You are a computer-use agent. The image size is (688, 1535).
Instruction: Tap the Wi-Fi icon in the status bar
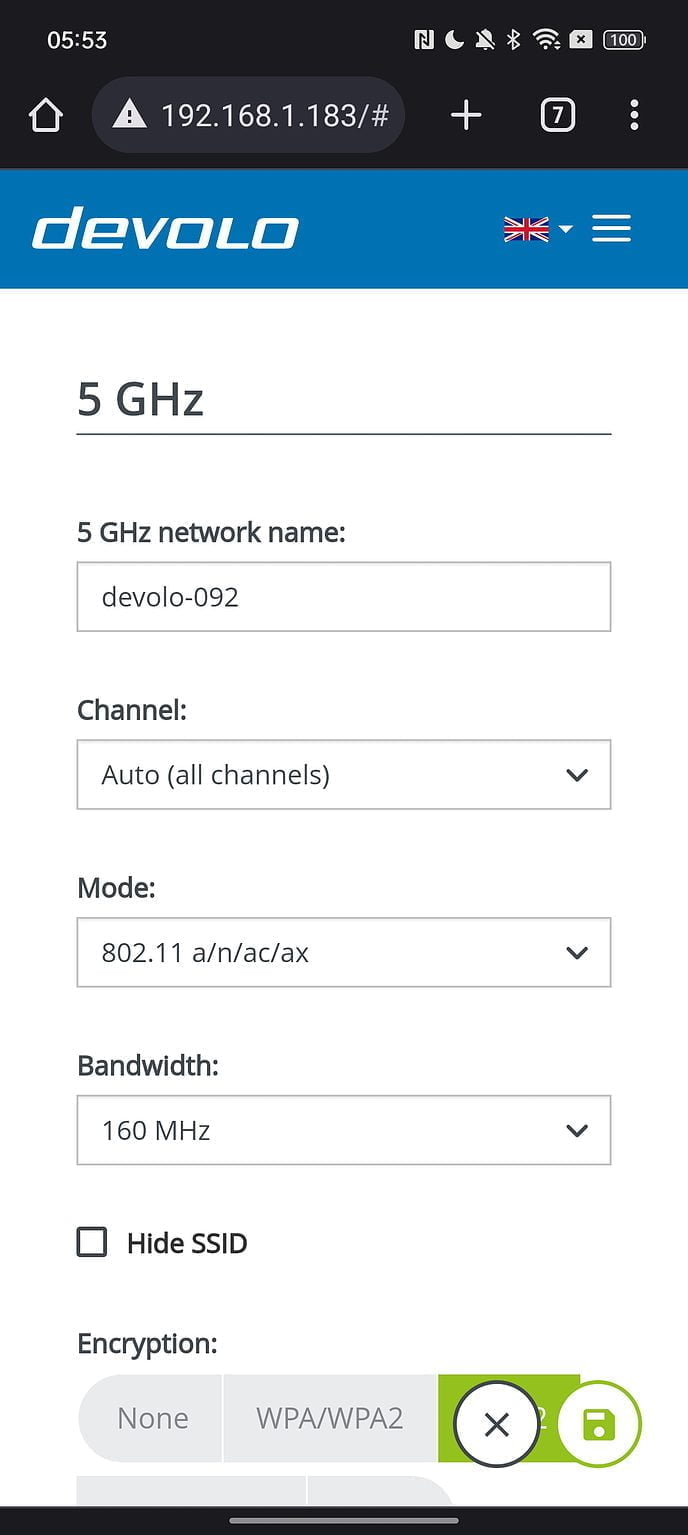(546, 39)
